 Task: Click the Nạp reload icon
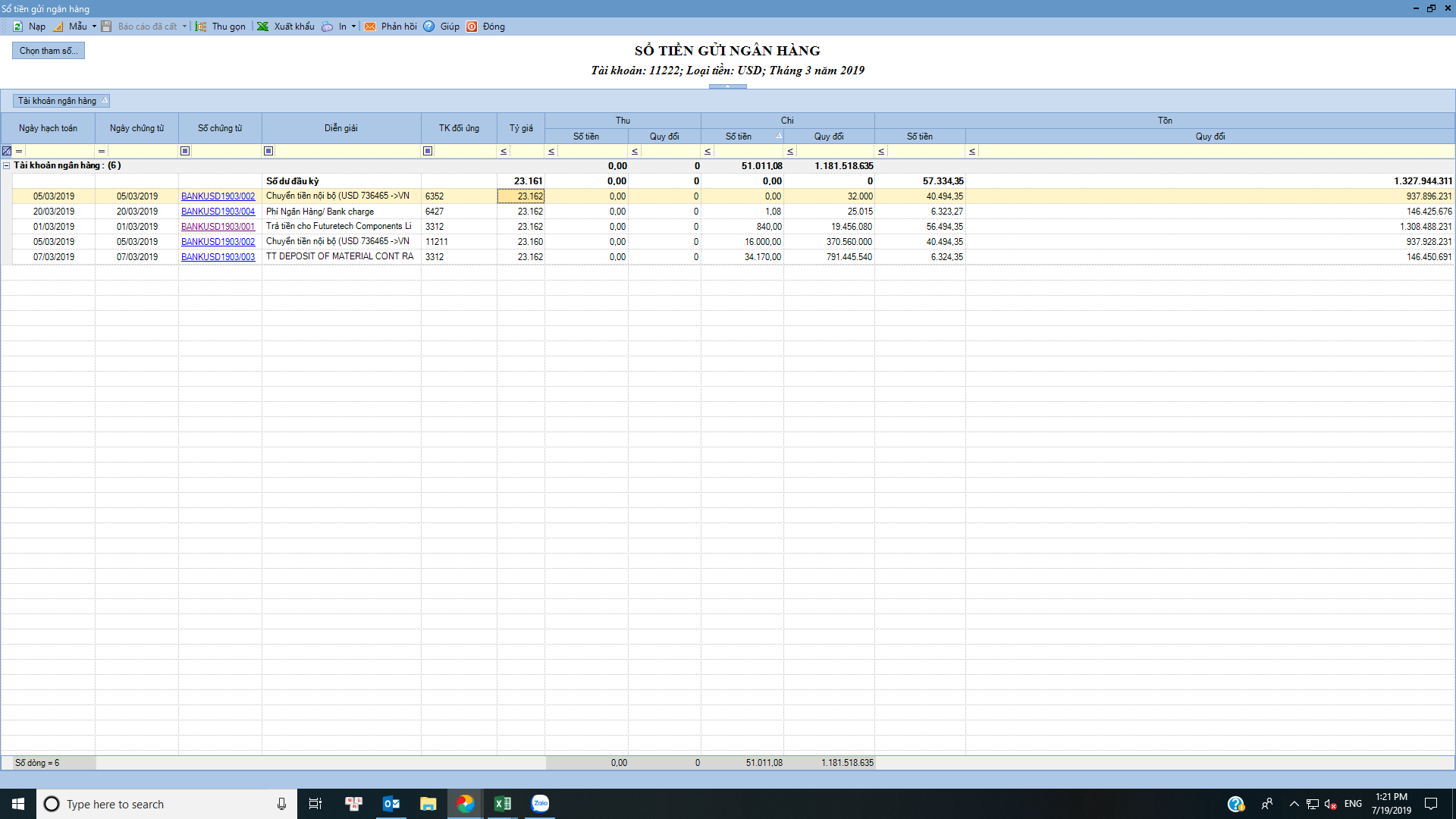pos(17,27)
